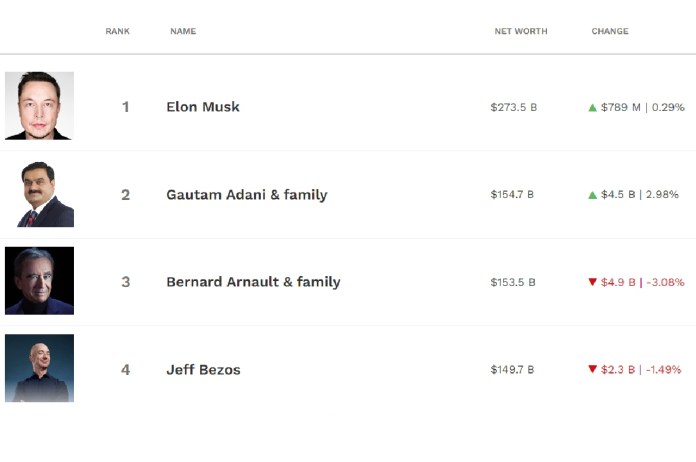Open the photo thumbnail in the rank 1 row
The height and width of the screenshot is (462, 696).
point(39,106)
